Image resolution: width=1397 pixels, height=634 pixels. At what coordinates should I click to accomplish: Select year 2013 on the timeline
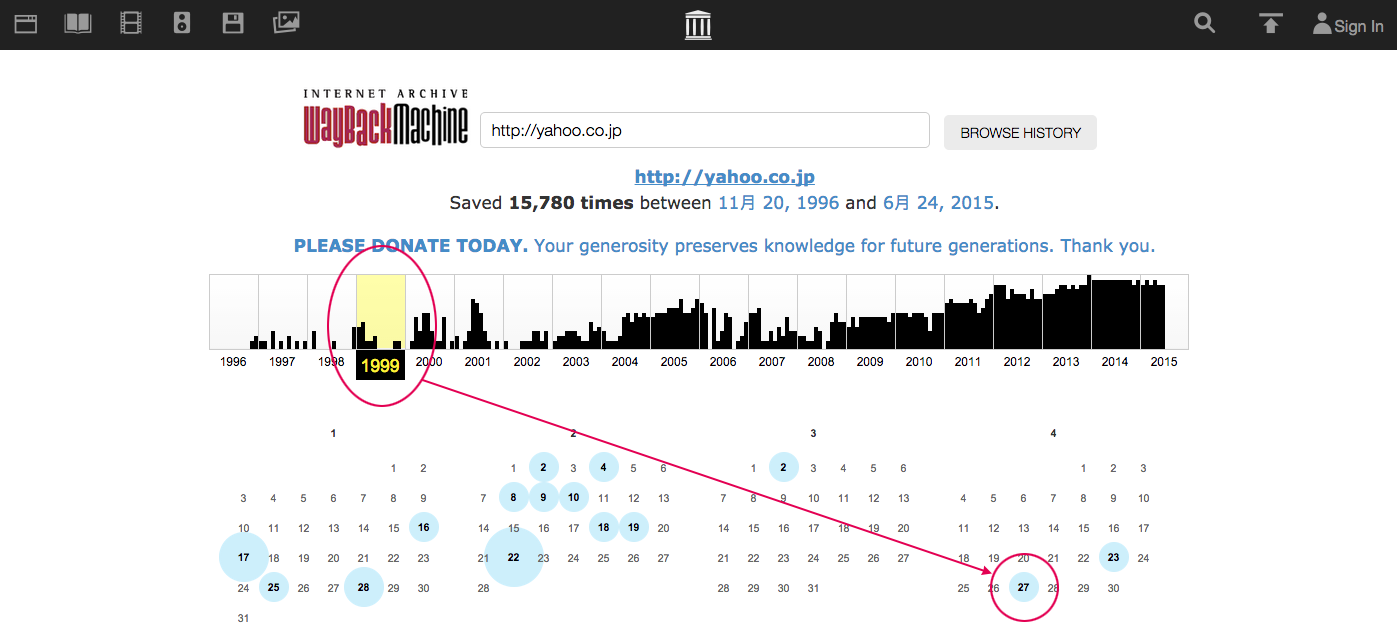[1066, 362]
